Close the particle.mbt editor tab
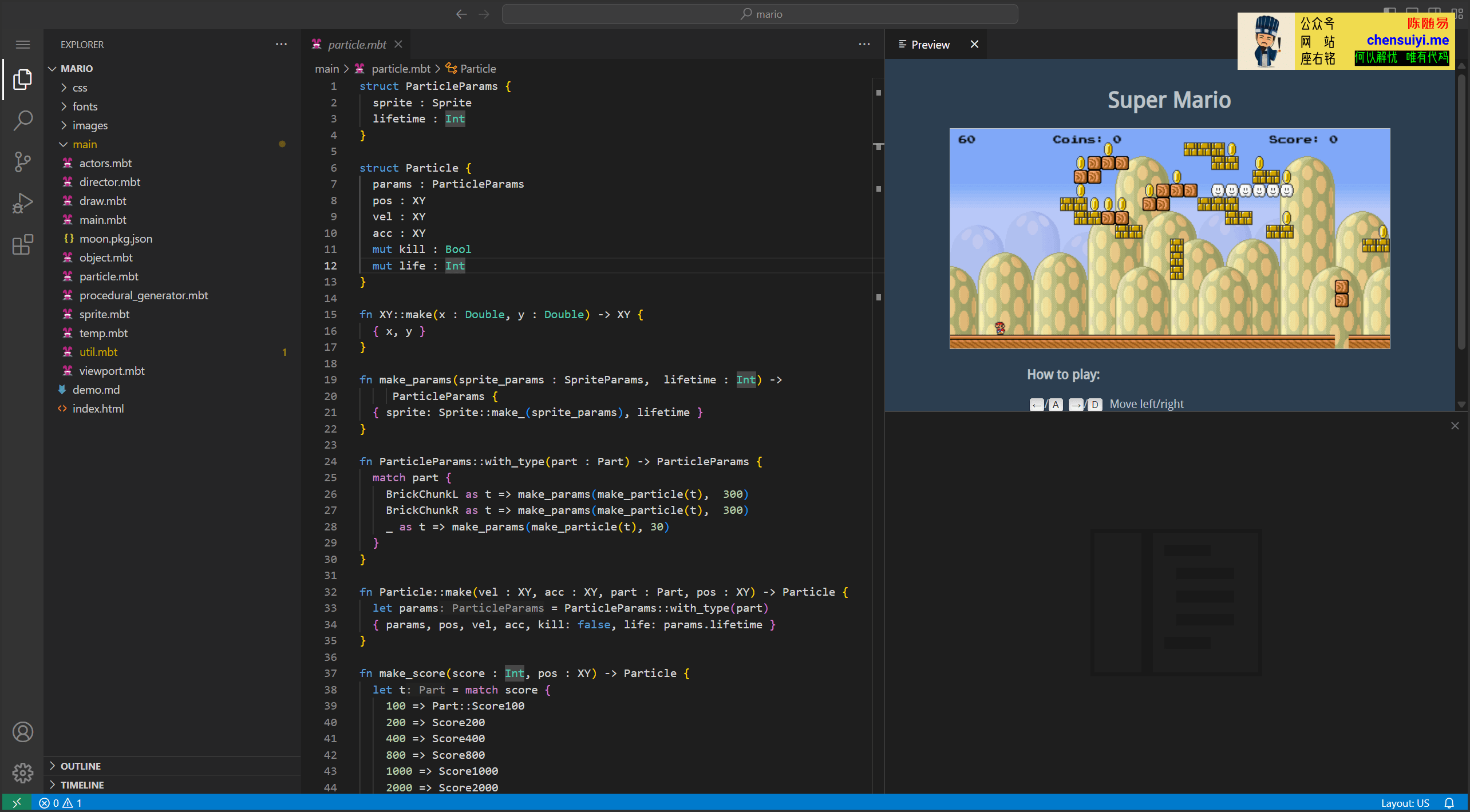 (398, 45)
